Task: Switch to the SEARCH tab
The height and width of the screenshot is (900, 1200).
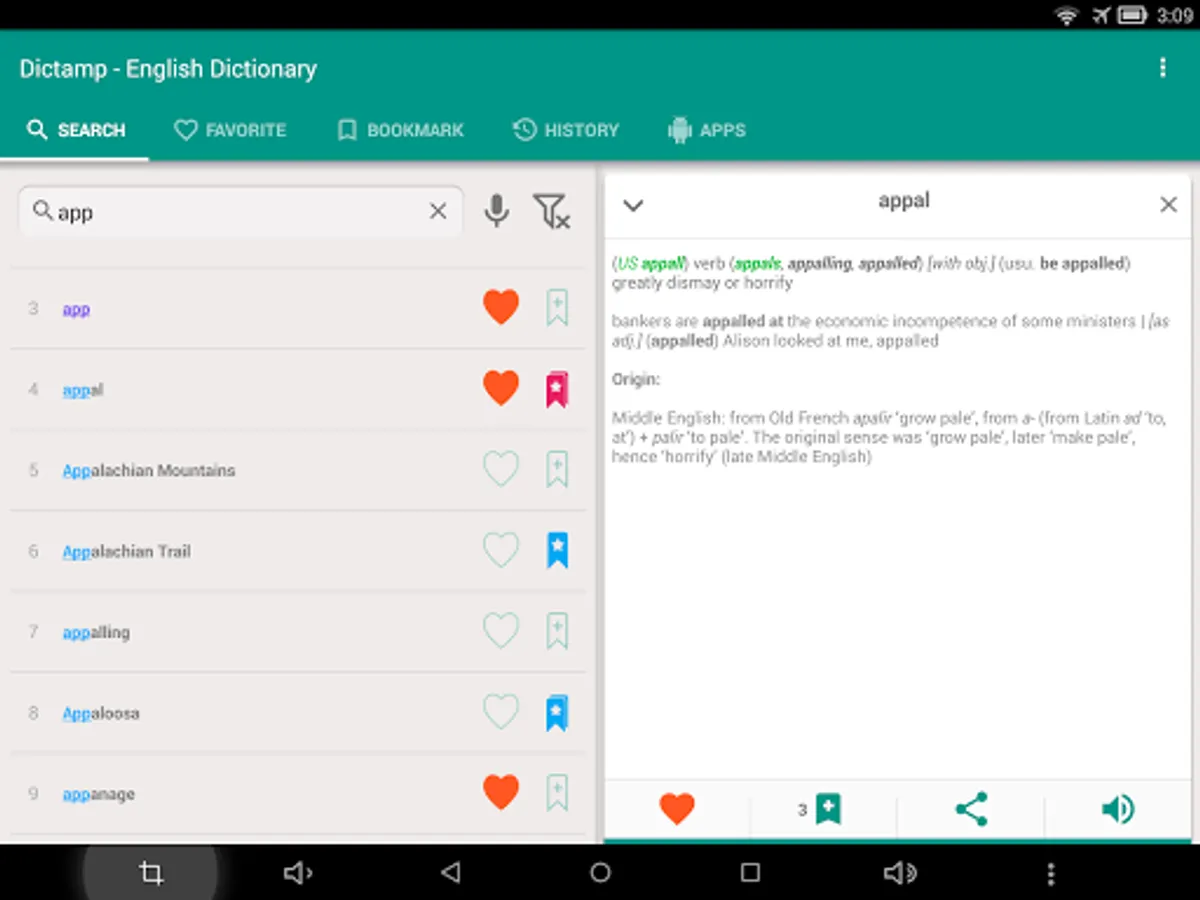Action: (x=76, y=130)
